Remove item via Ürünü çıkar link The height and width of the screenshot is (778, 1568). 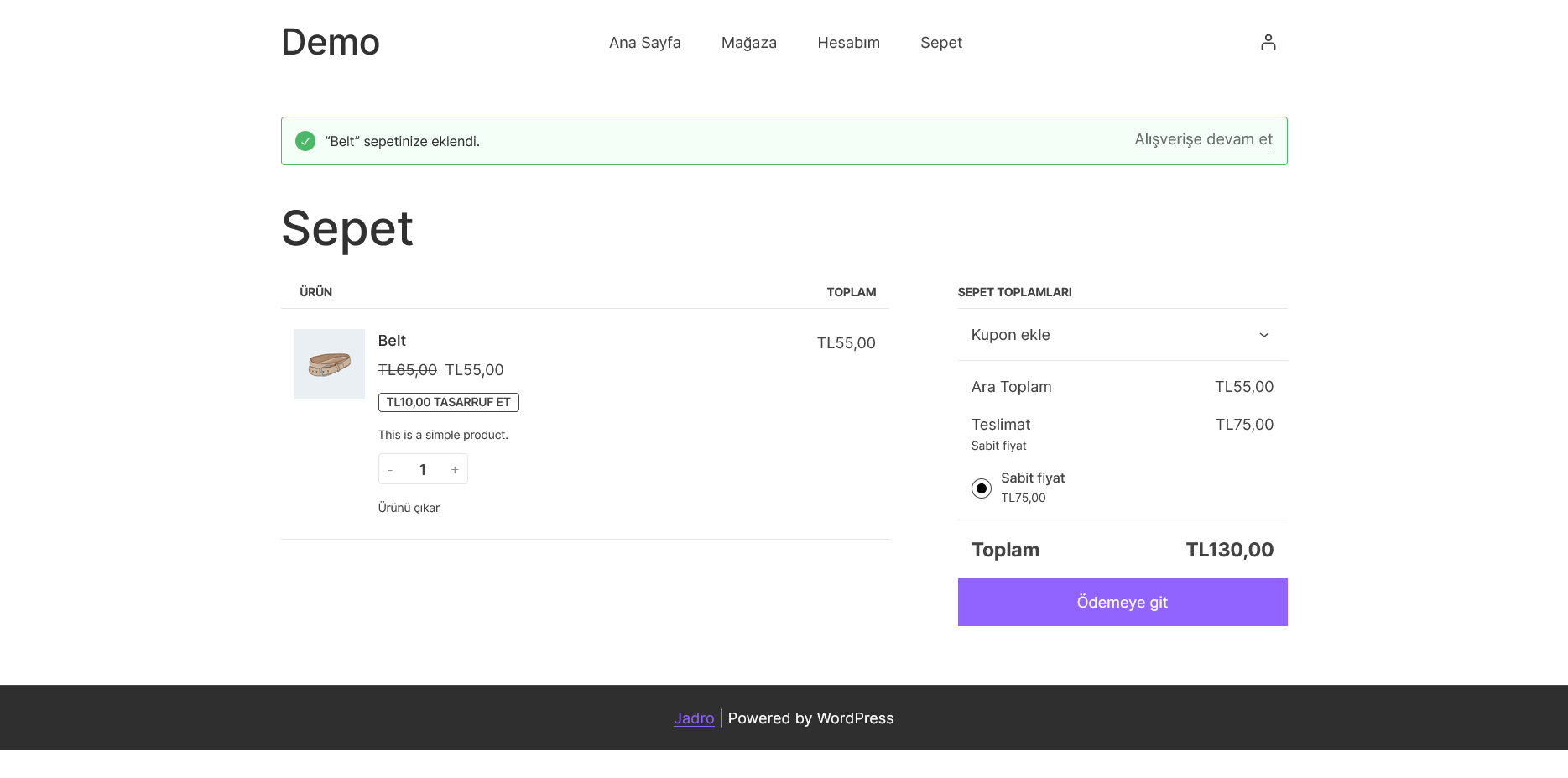409,508
